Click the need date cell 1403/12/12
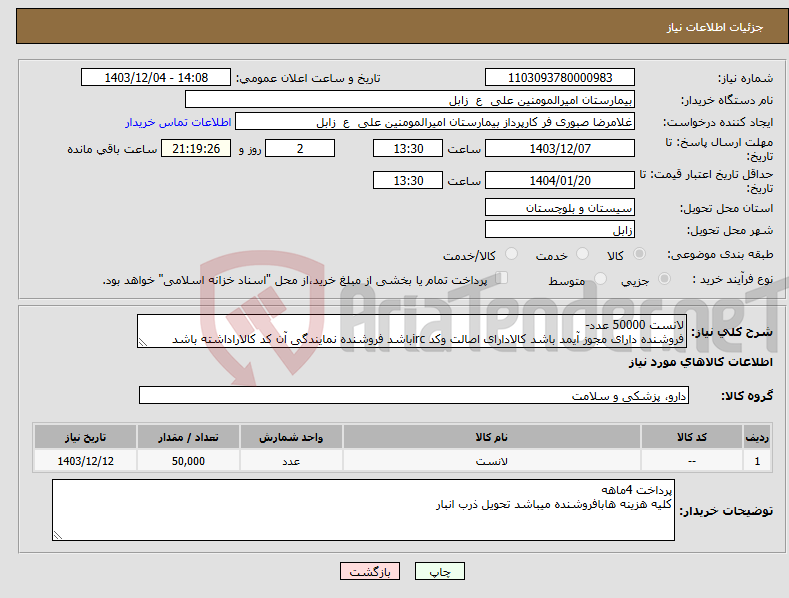The width and height of the screenshot is (789, 598). [x=85, y=461]
